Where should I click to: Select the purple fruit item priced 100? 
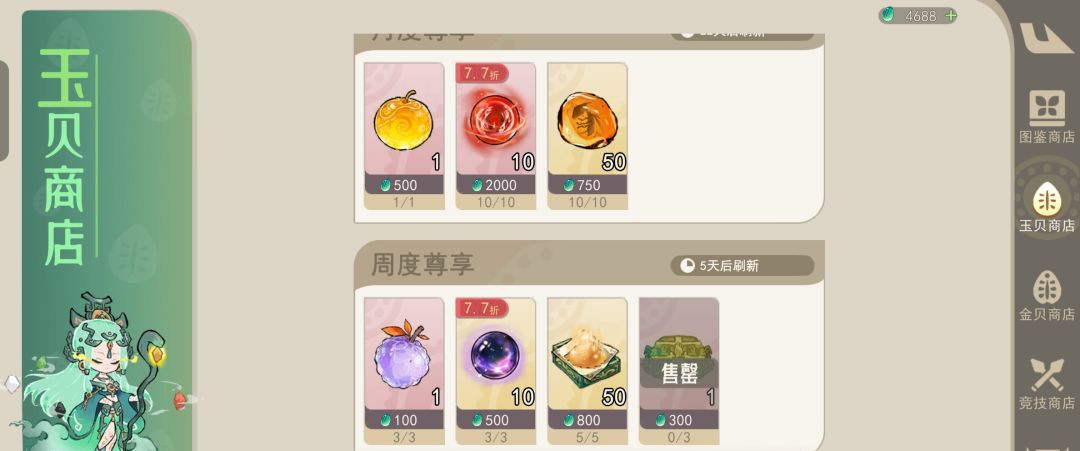(404, 370)
